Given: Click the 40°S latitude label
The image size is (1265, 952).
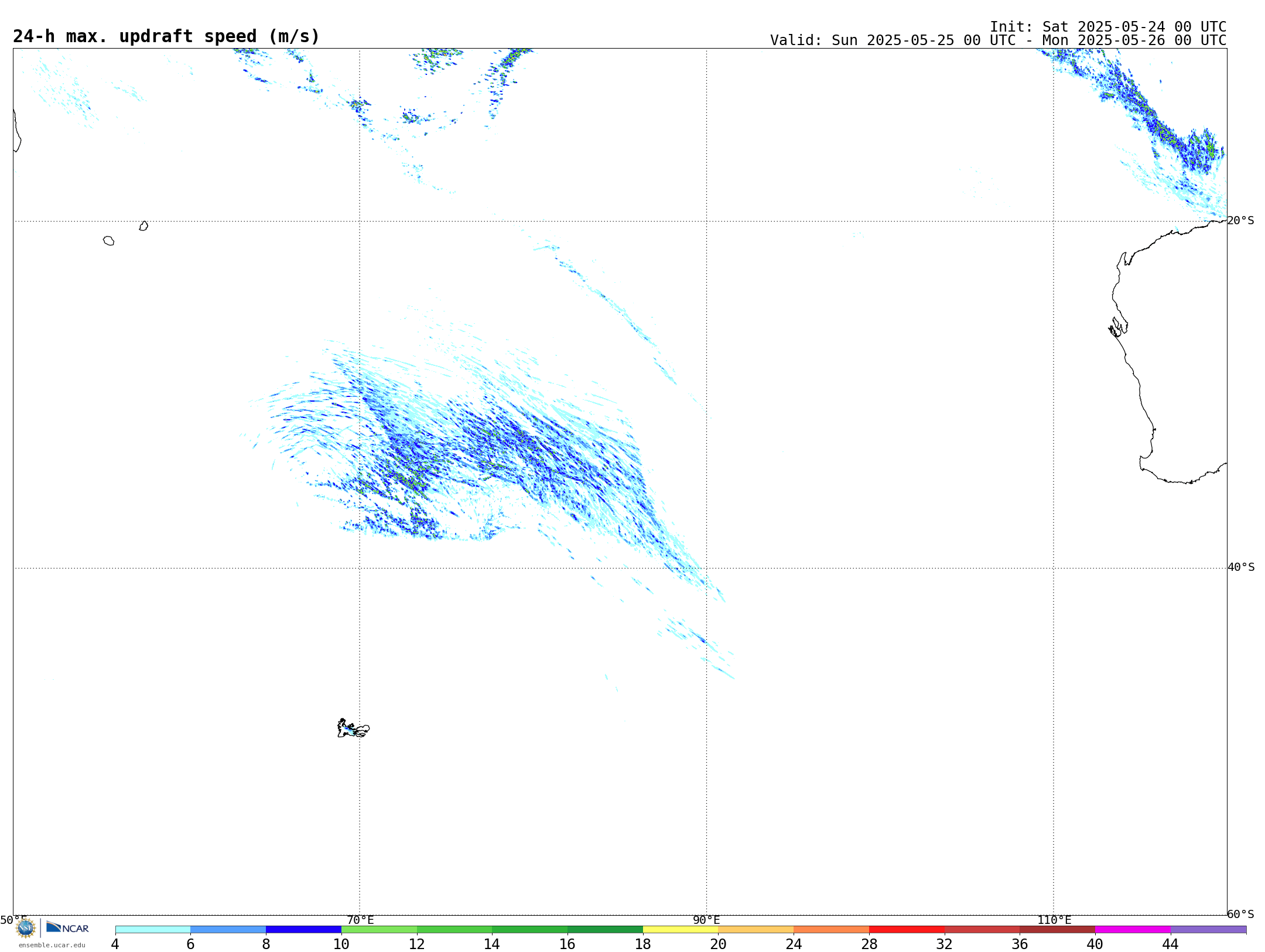Looking at the screenshot, I should [1241, 567].
